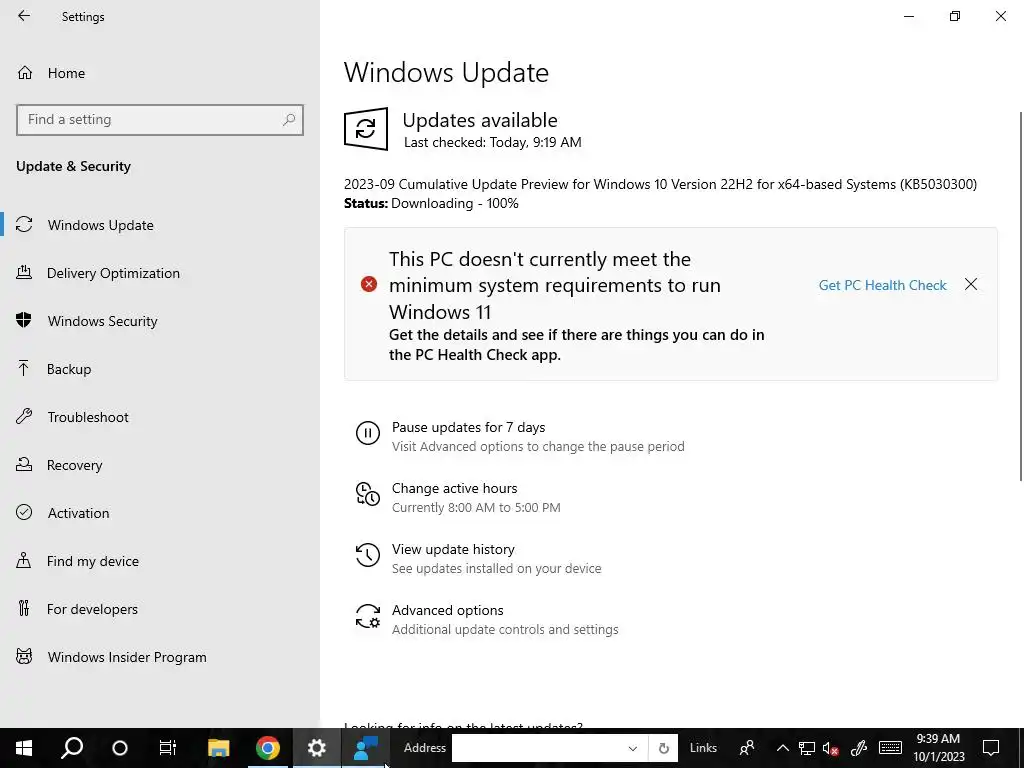Viewport: 1024px width, 768px height.
Task: Go back with the Settings back arrow
Action: pos(24,16)
